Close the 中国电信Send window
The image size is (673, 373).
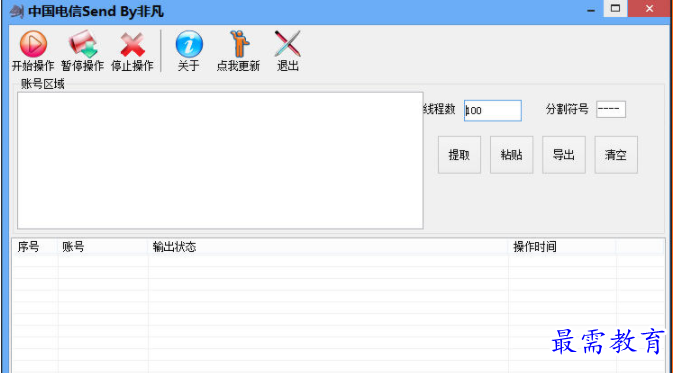coord(650,9)
